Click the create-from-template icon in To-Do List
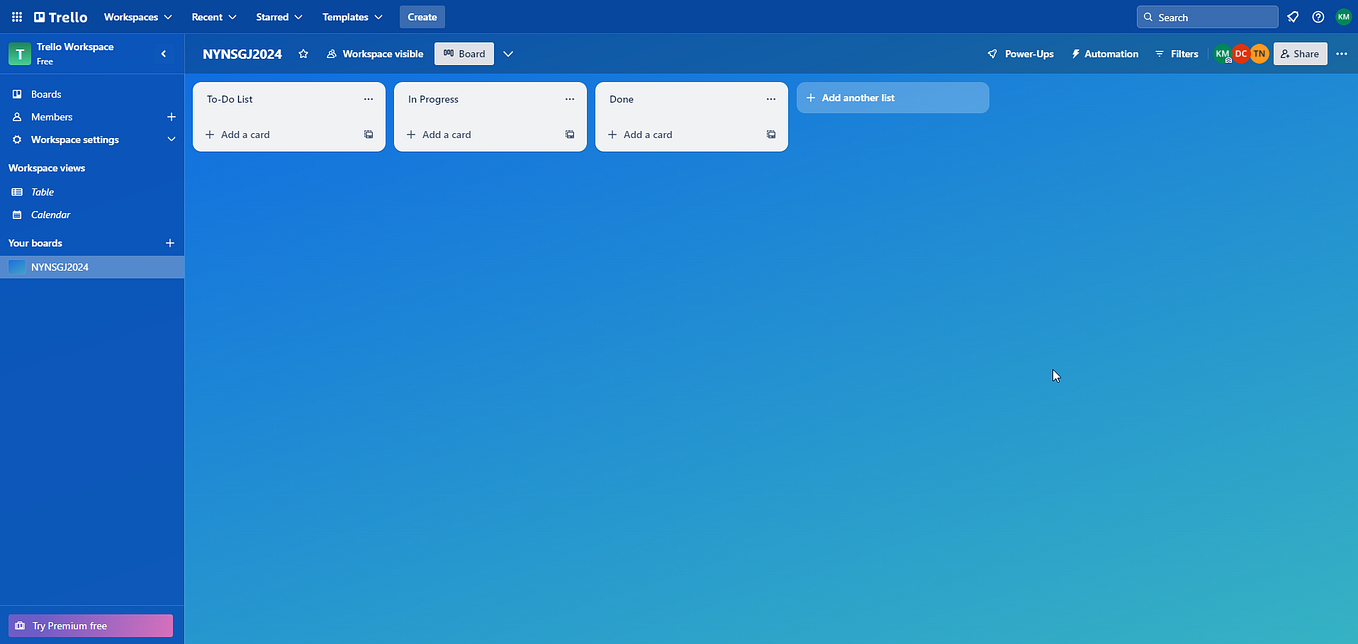The image size is (1358, 644). click(368, 133)
